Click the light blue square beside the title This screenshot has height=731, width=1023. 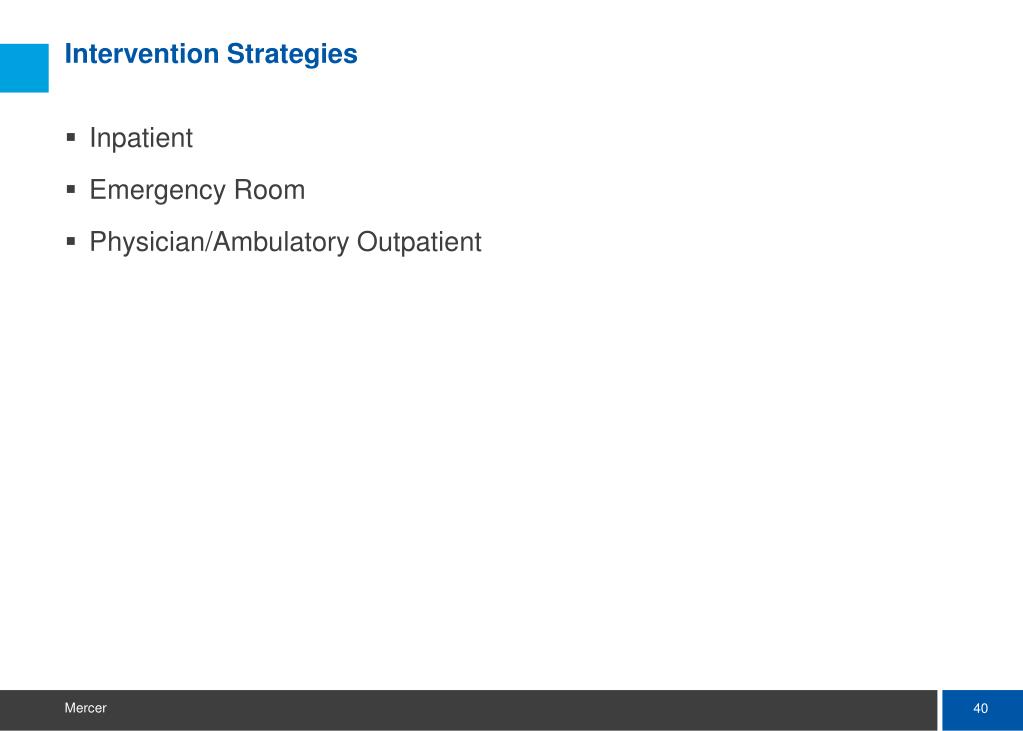coord(24,68)
